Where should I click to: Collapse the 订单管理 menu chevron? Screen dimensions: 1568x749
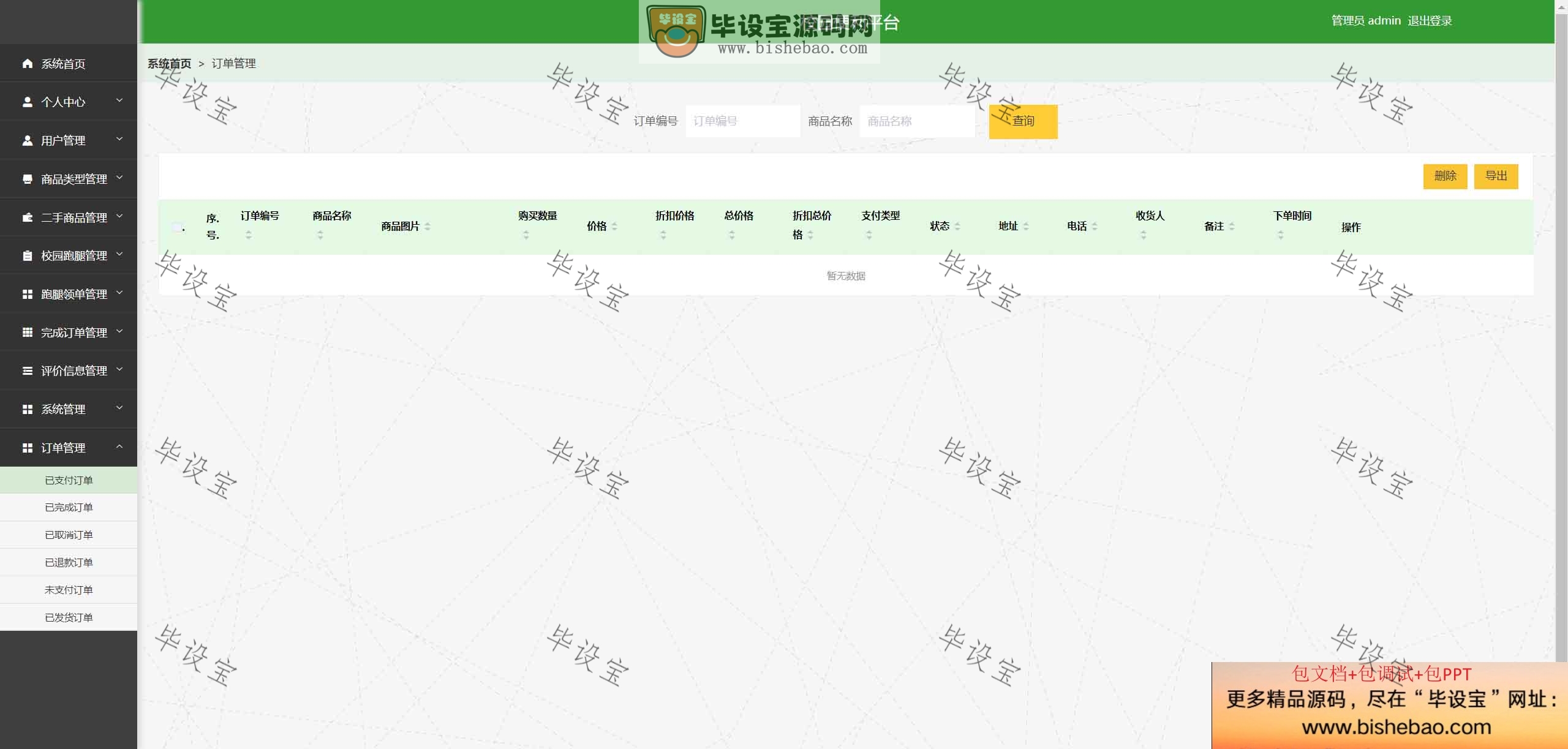(119, 446)
